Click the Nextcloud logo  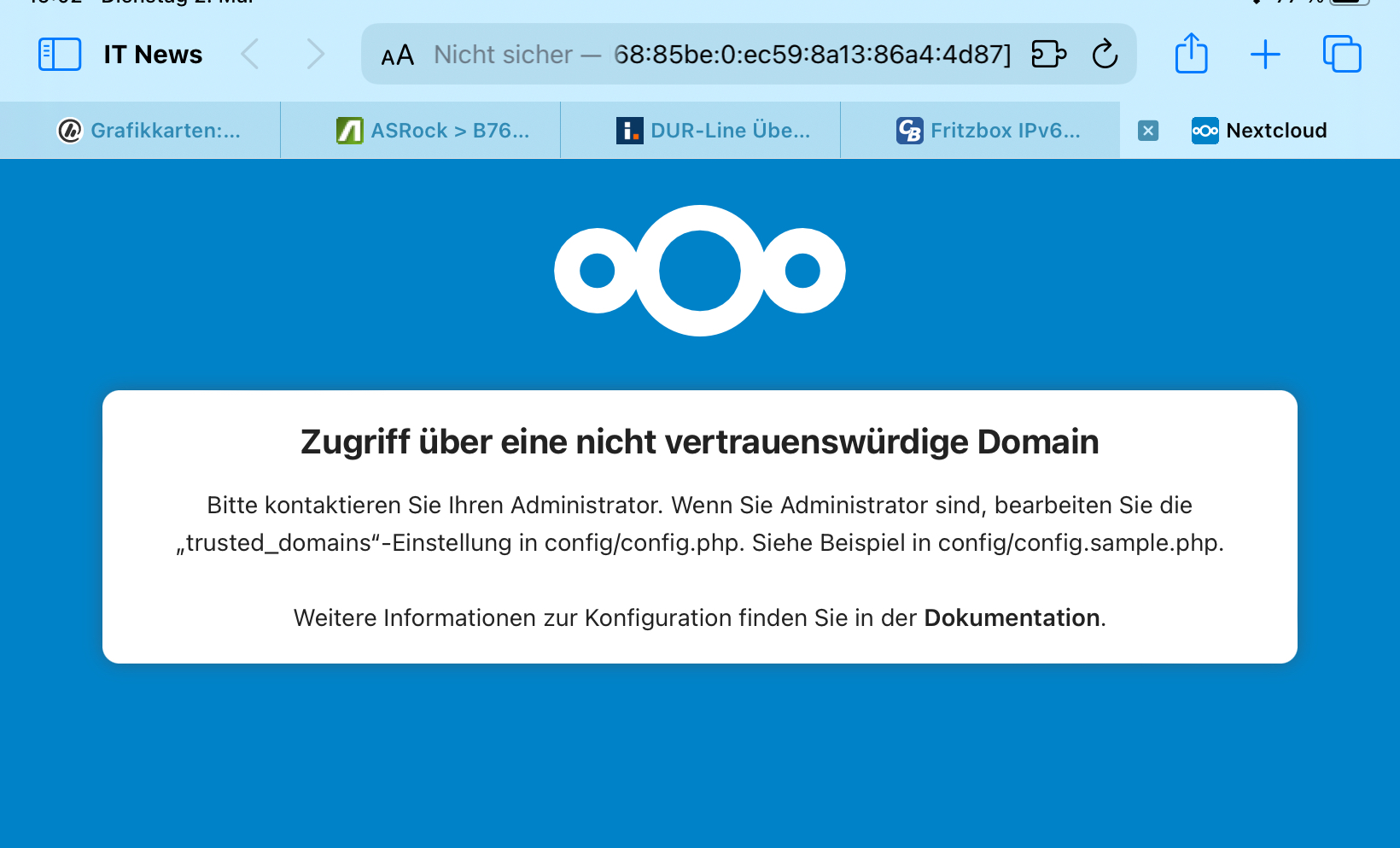point(700,271)
